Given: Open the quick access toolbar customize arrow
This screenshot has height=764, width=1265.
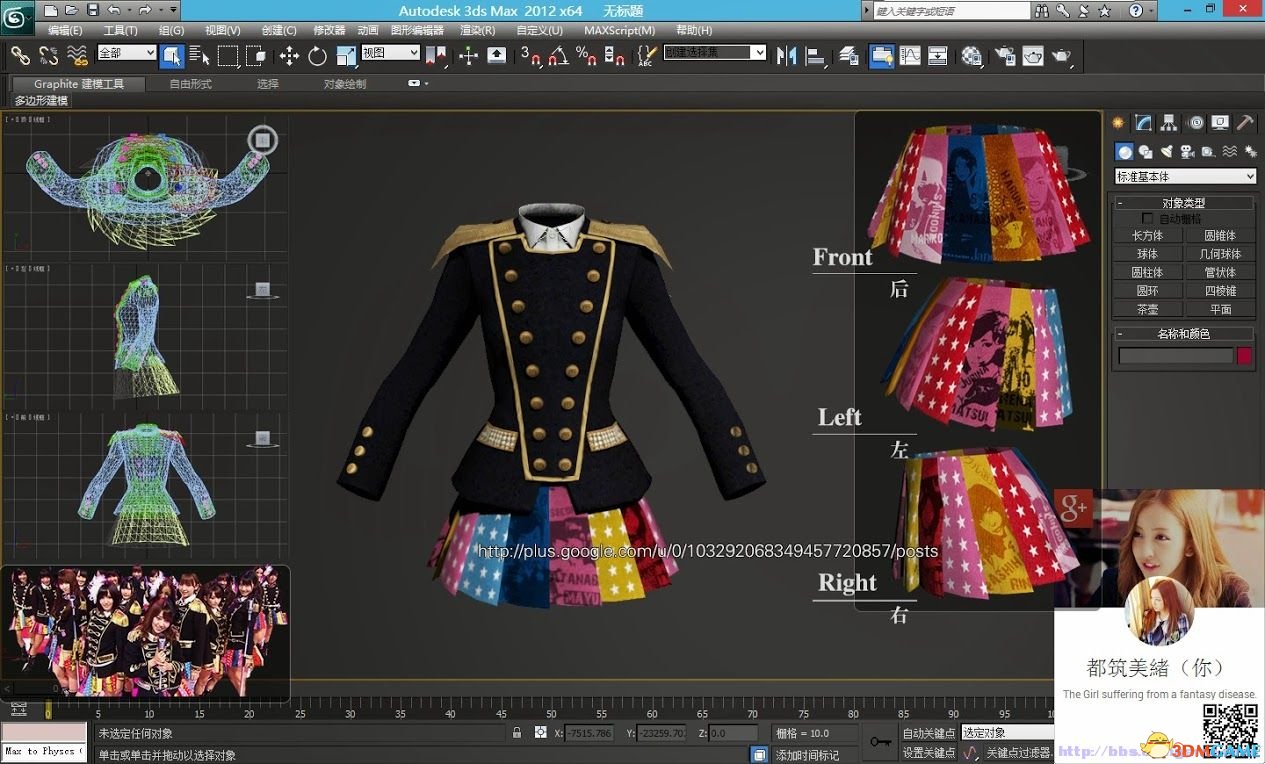Looking at the screenshot, I should pos(174,10).
